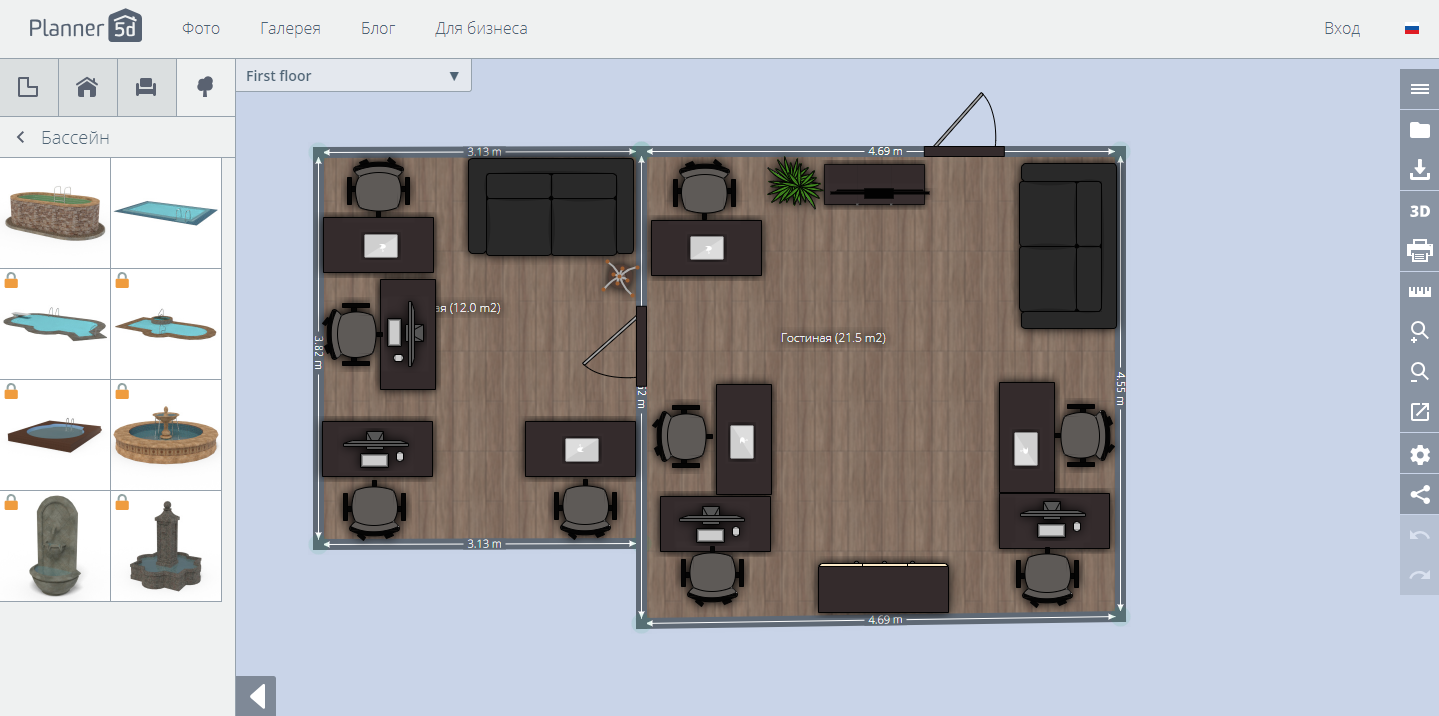Image resolution: width=1439 pixels, height=716 pixels.
Task: Open the Для бизнеса menu item
Action: (x=481, y=28)
